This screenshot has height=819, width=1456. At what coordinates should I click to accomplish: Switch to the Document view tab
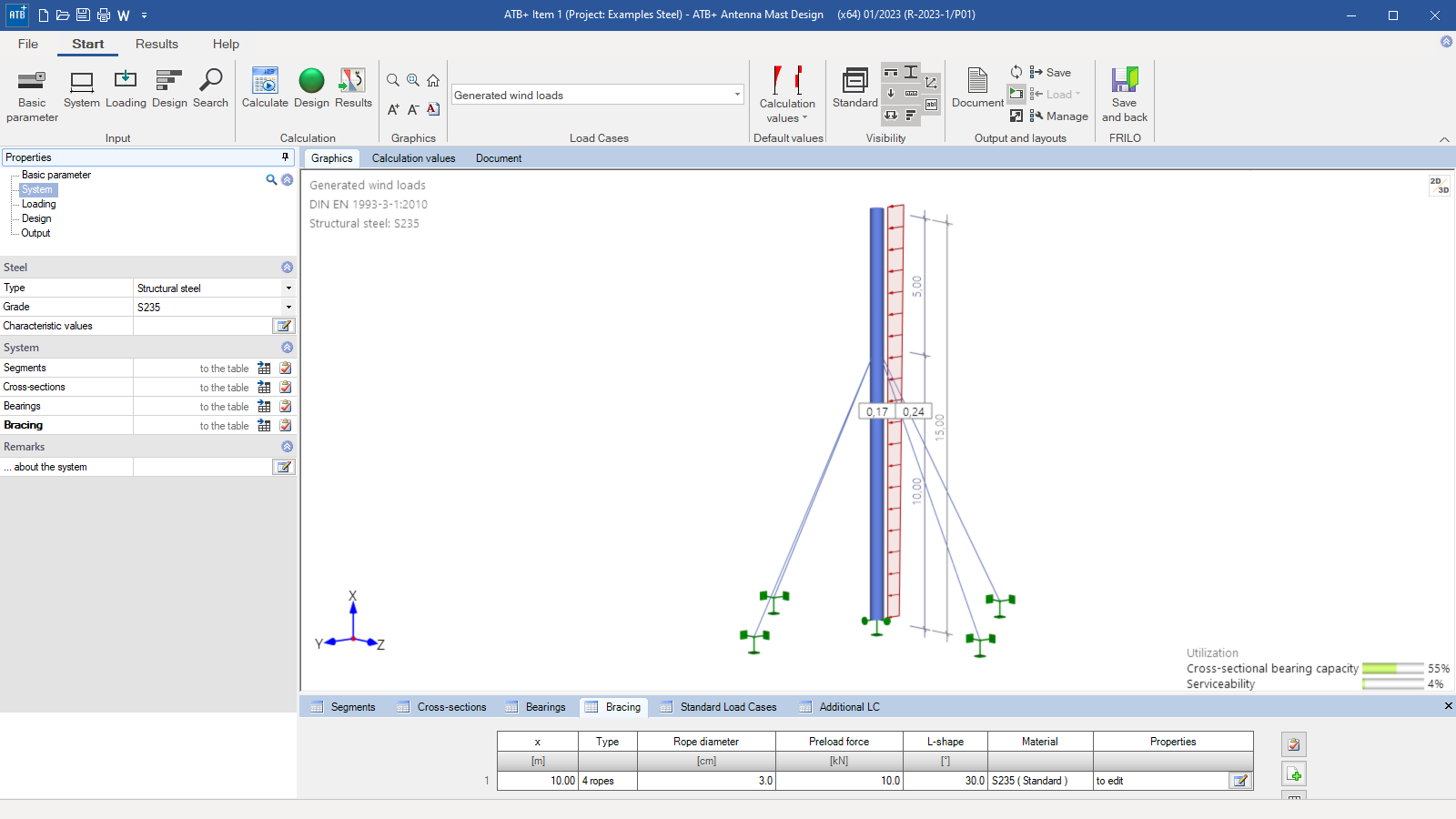tap(499, 158)
